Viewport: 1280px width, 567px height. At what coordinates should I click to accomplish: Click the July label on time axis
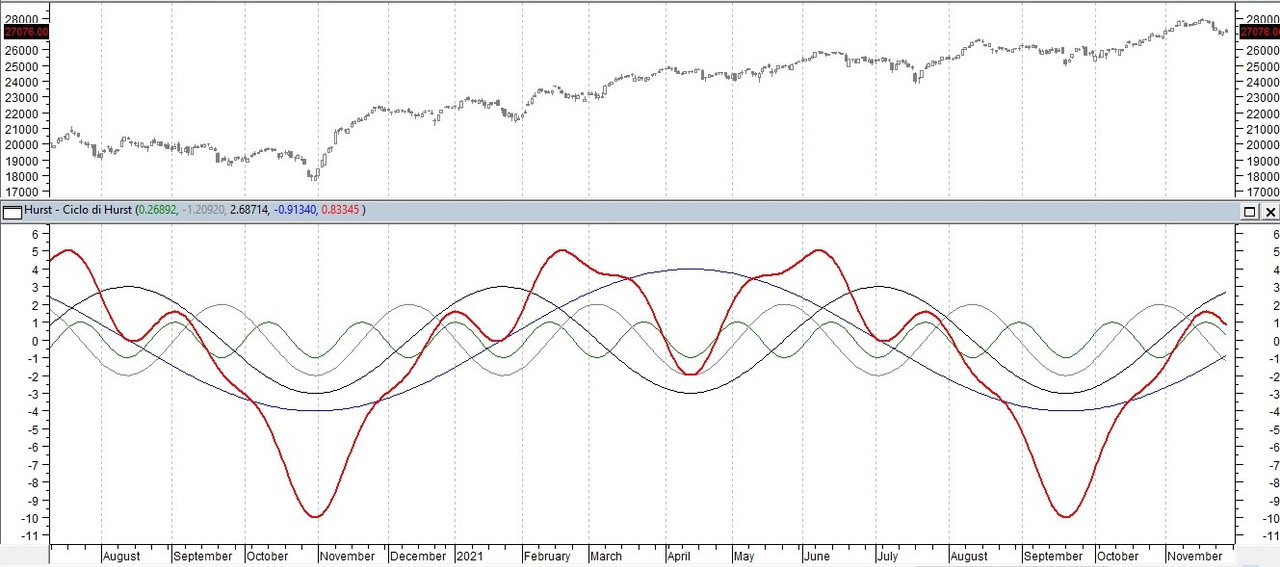pos(887,556)
